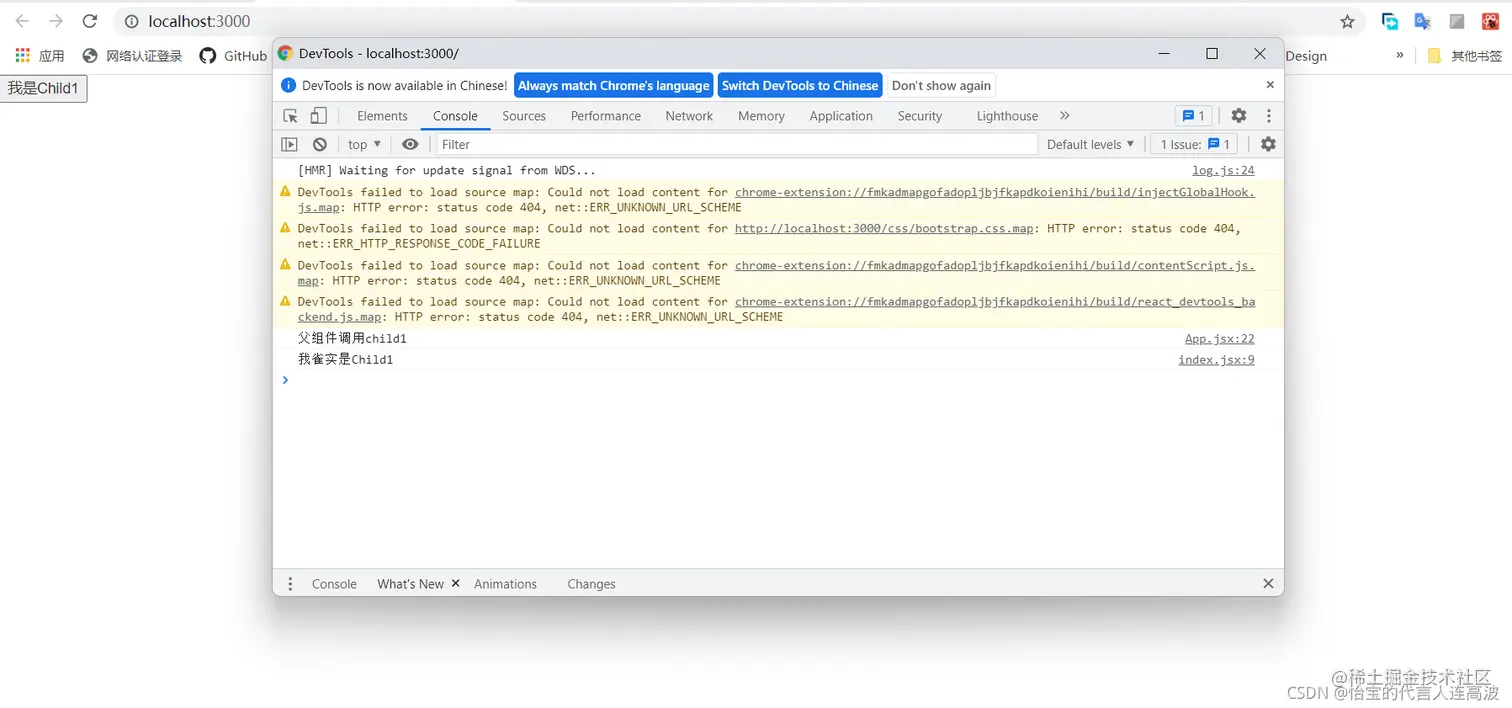
Task: Create live expression with eye icon
Action: [x=410, y=144]
